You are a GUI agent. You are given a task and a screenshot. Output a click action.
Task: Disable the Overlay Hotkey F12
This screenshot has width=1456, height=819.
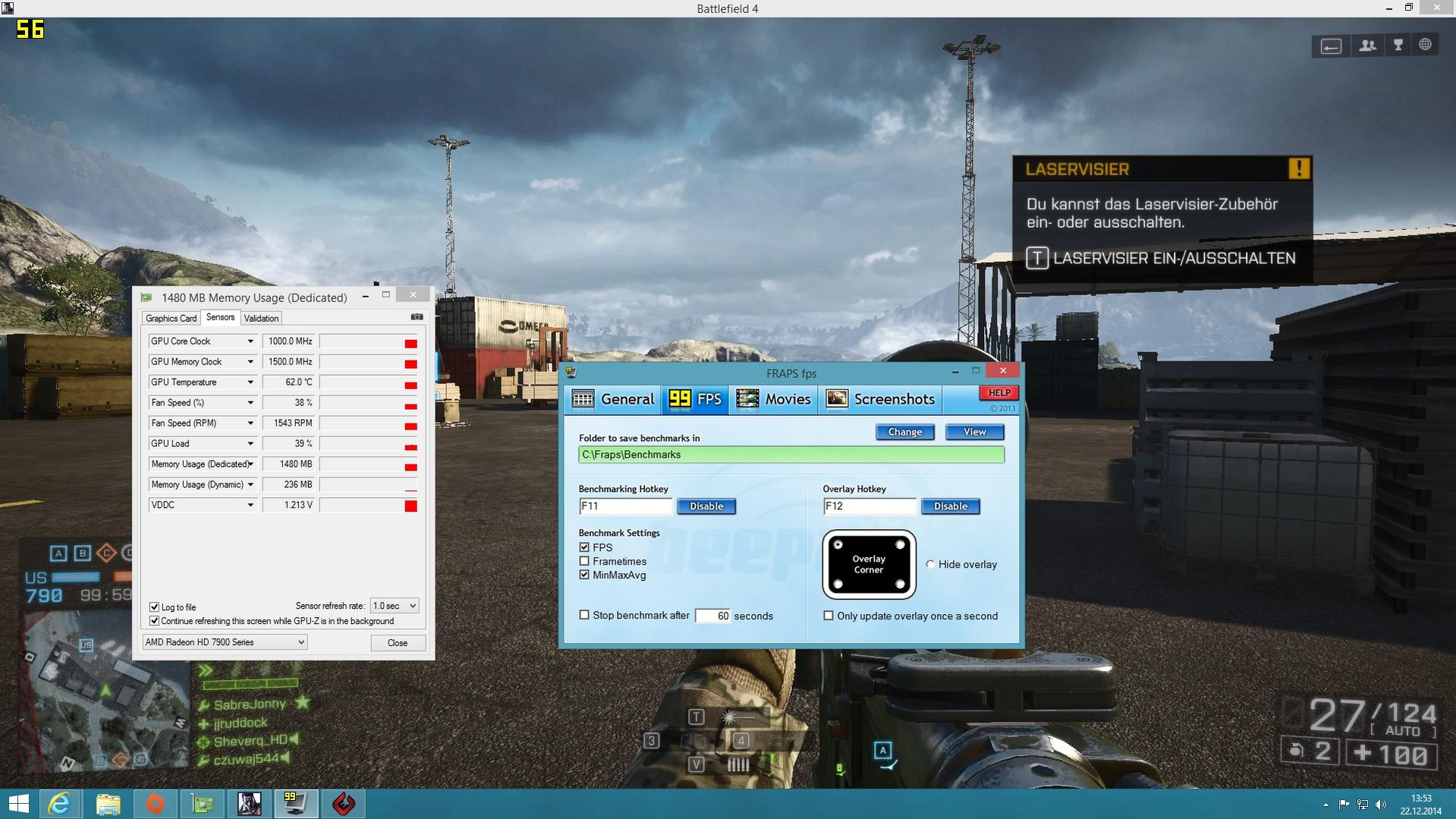click(950, 506)
